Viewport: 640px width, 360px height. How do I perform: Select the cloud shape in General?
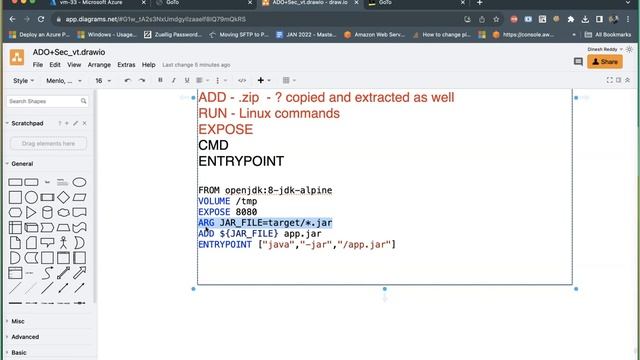point(63,213)
